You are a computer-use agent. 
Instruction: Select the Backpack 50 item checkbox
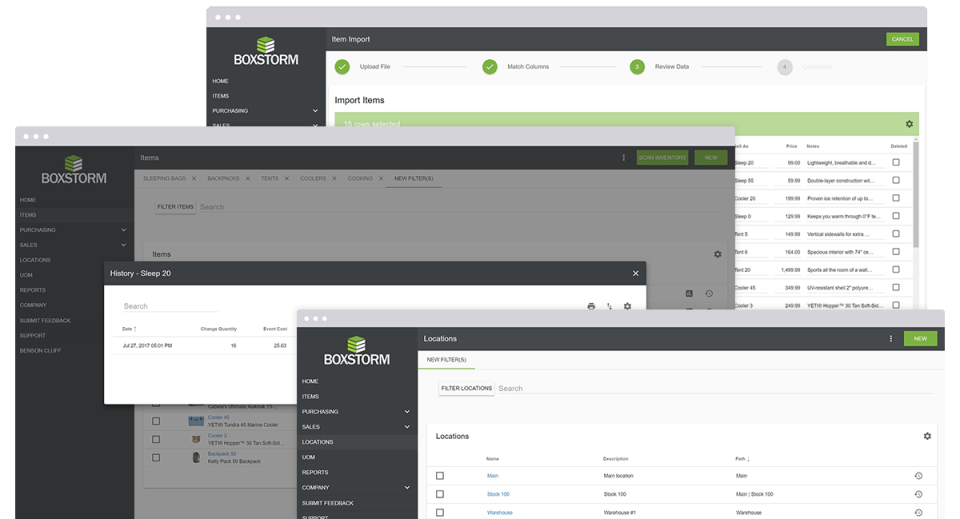tap(156, 457)
